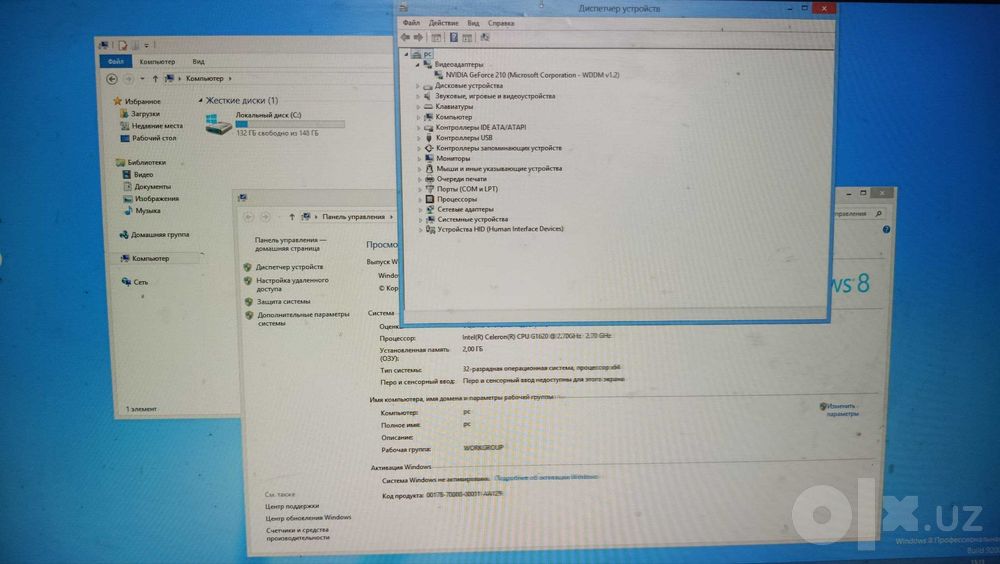The width and height of the screenshot is (1000, 564).
Task: Click the Windows activation details link
Action: click(x=547, y=477)
